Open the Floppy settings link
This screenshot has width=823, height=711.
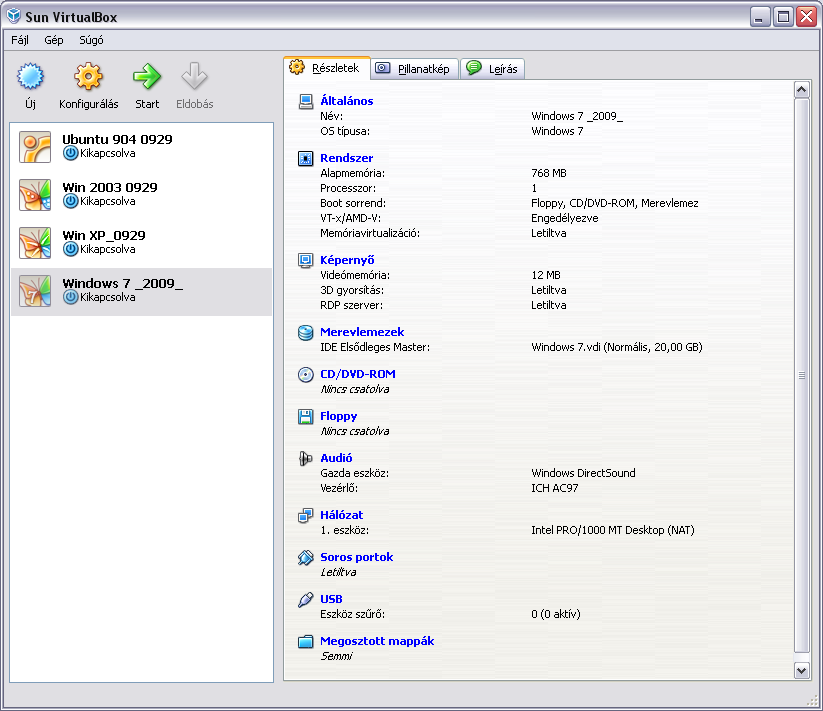(339, 417)
